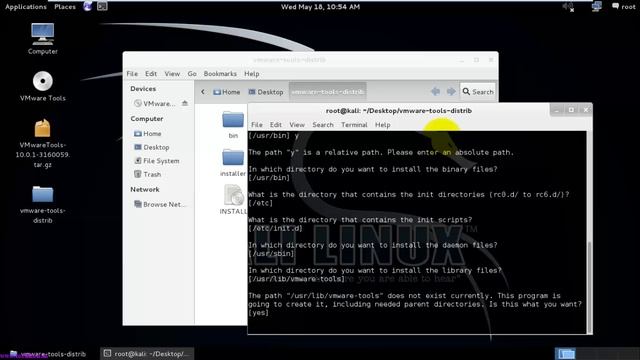Open terminal Help menu
Image resolution: width=640 pixels, height=360 pixels.
382,124
